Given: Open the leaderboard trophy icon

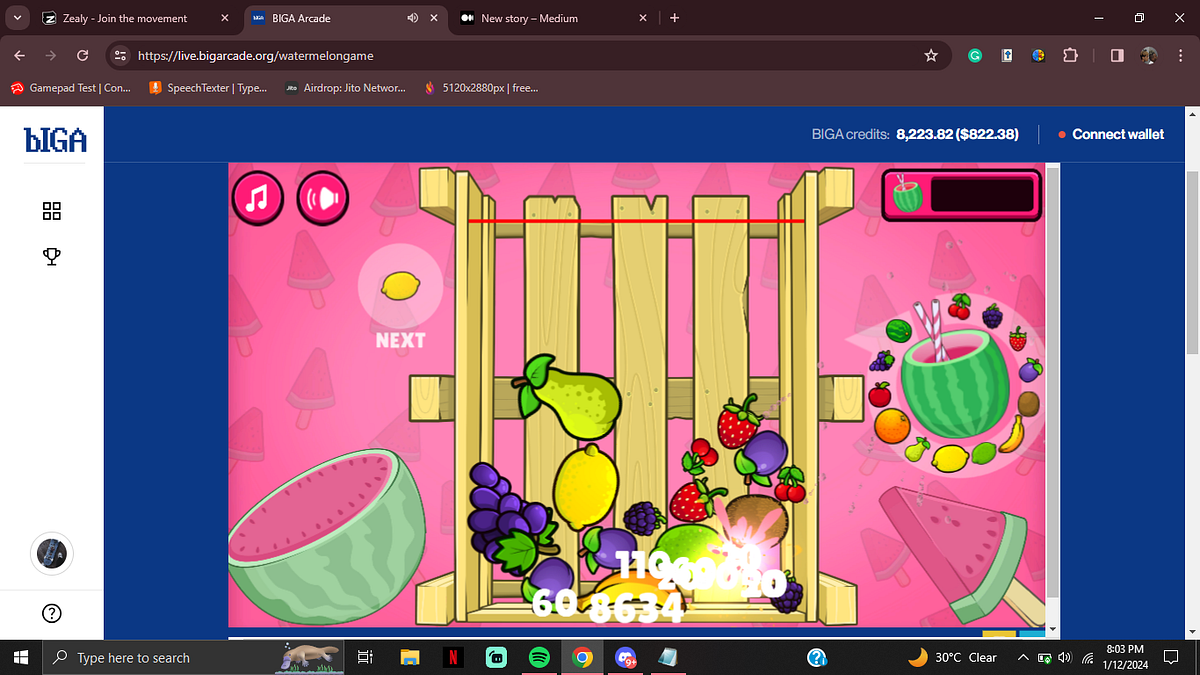Looking at the screenshot, I should [51, 256].
